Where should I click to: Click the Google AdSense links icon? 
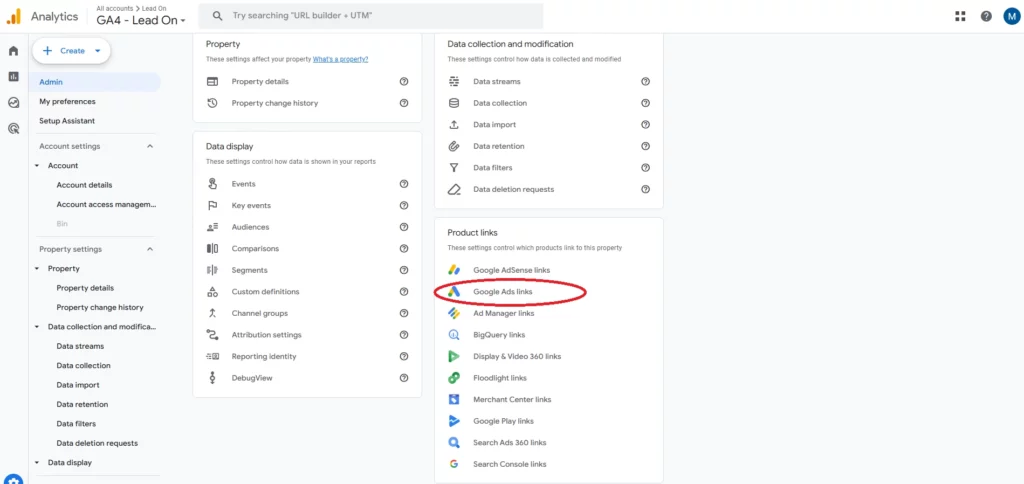[454, 270]
